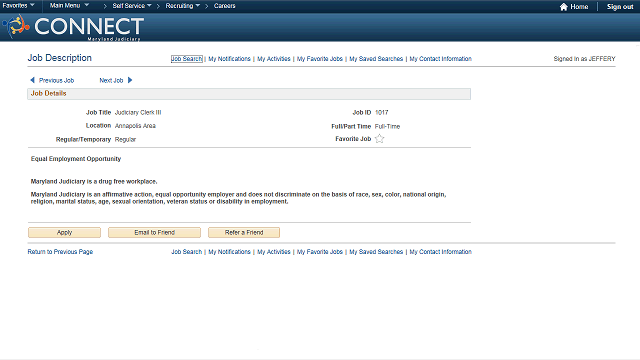The height and width of the screenshot is (360, 640).
Task: Open top My Saved Searches link
Action: click(x=376, y=59)
